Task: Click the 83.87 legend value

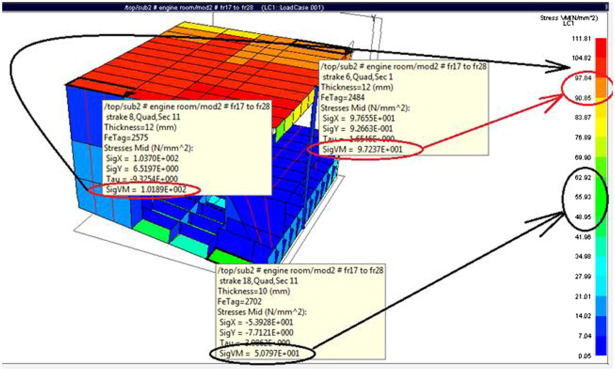Action: point(583,118)
